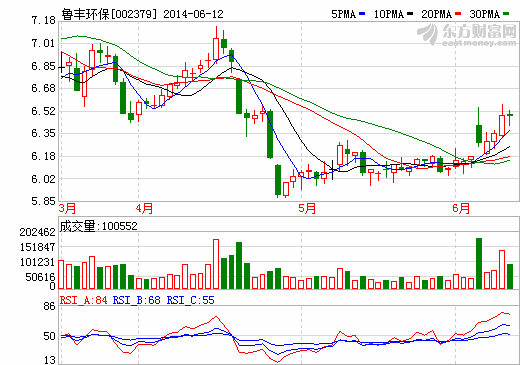This screenshot has height=365, width=520.
Task: Click the green 30PMA legend color marker
Action: coord(506,14)
